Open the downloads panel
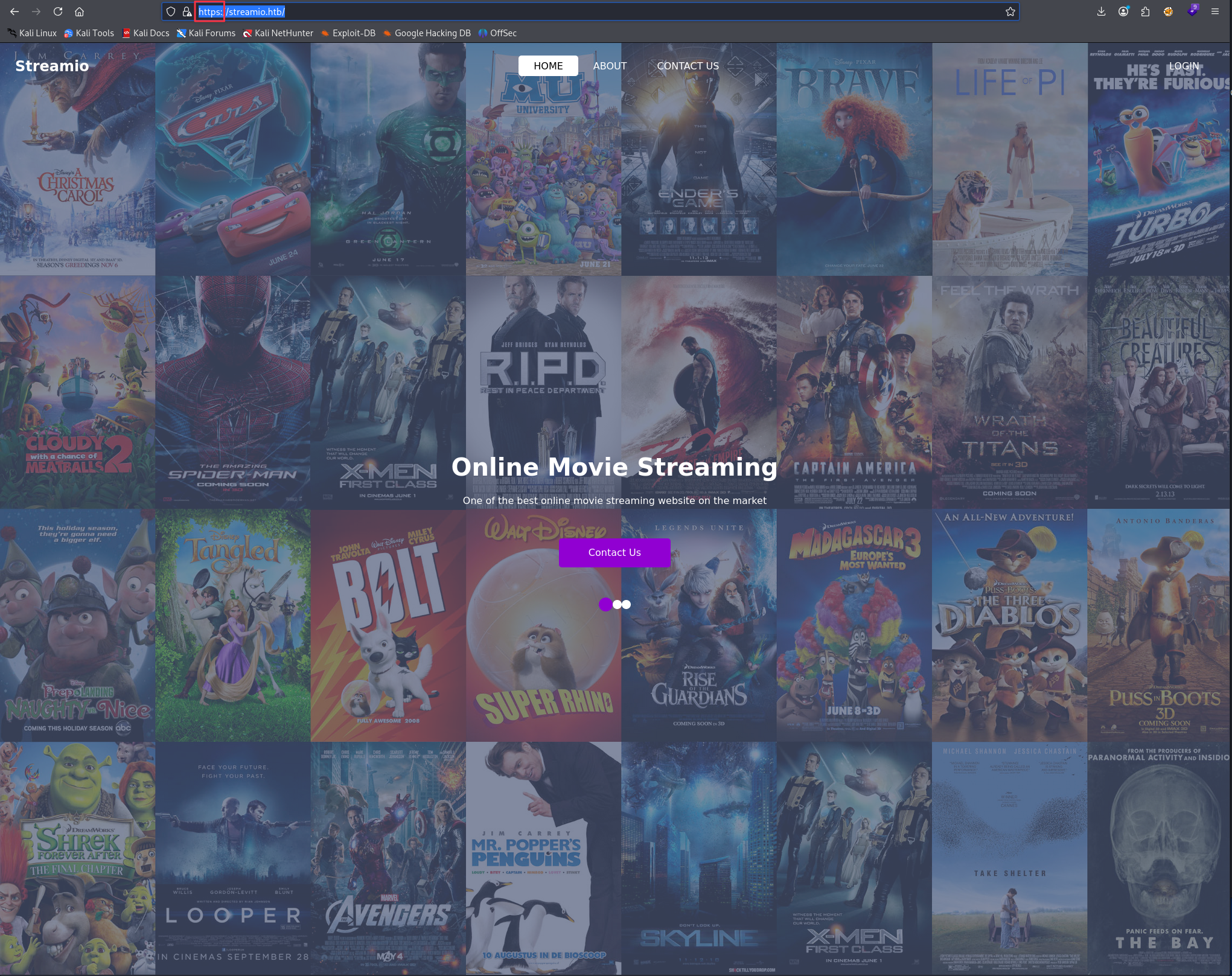This screenshot has width=1232, height=976. (1101, 11)
